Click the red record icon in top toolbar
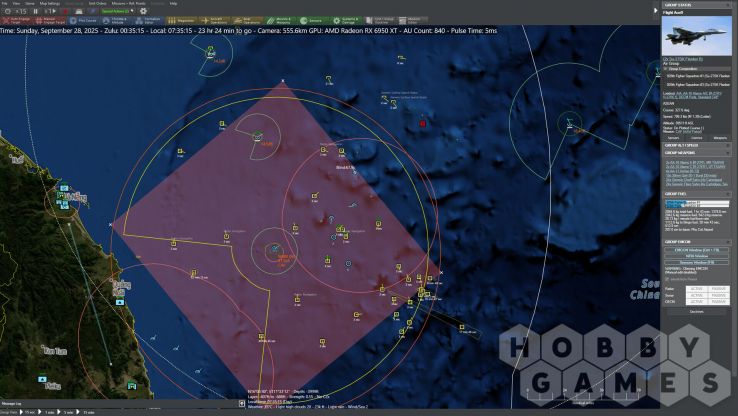The width and height of the screenshot is (738, 416). tap(66, 11)
